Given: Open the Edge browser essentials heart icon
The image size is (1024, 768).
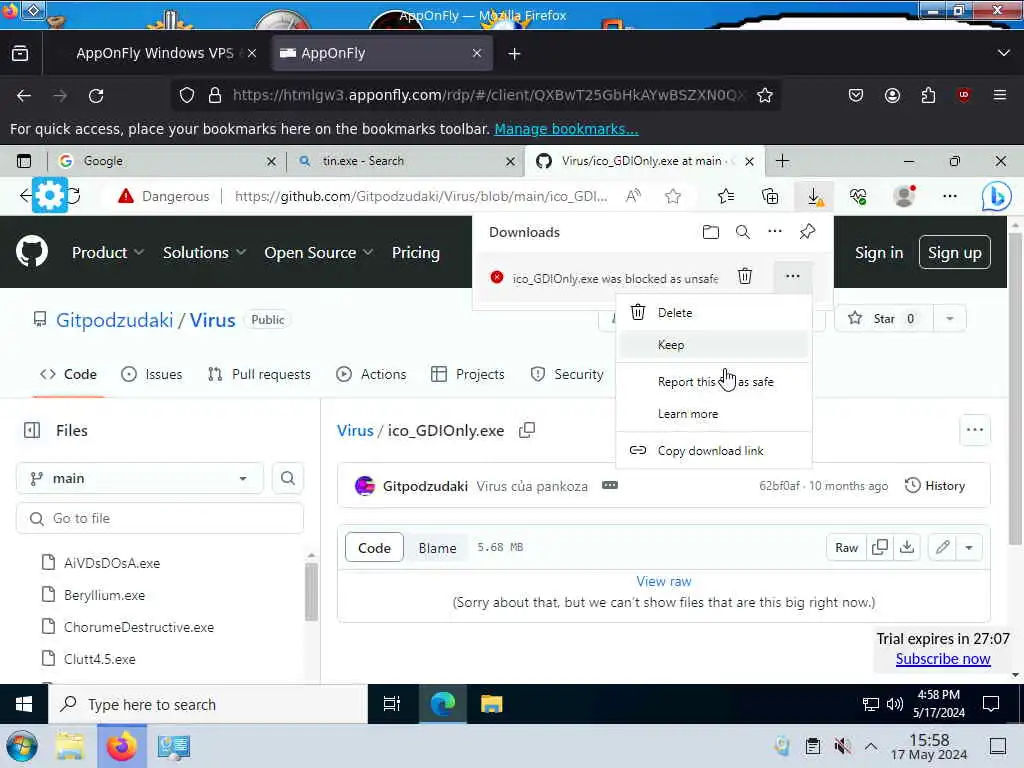Looking at the screenshot, I should click(858, 196).
